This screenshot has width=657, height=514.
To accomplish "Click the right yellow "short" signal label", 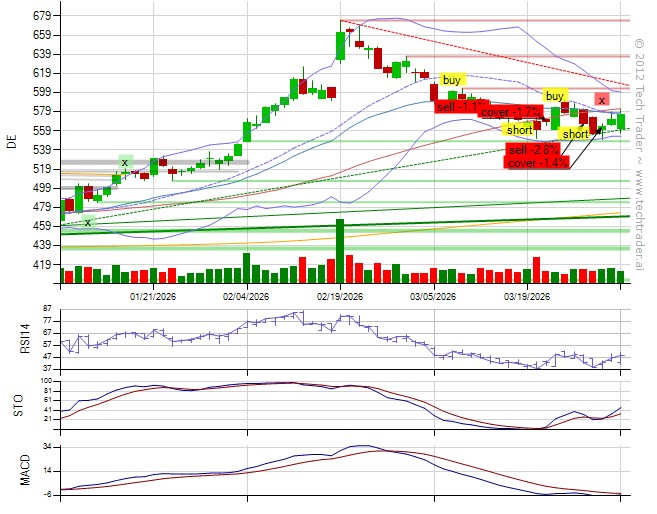I will [575, 134].
